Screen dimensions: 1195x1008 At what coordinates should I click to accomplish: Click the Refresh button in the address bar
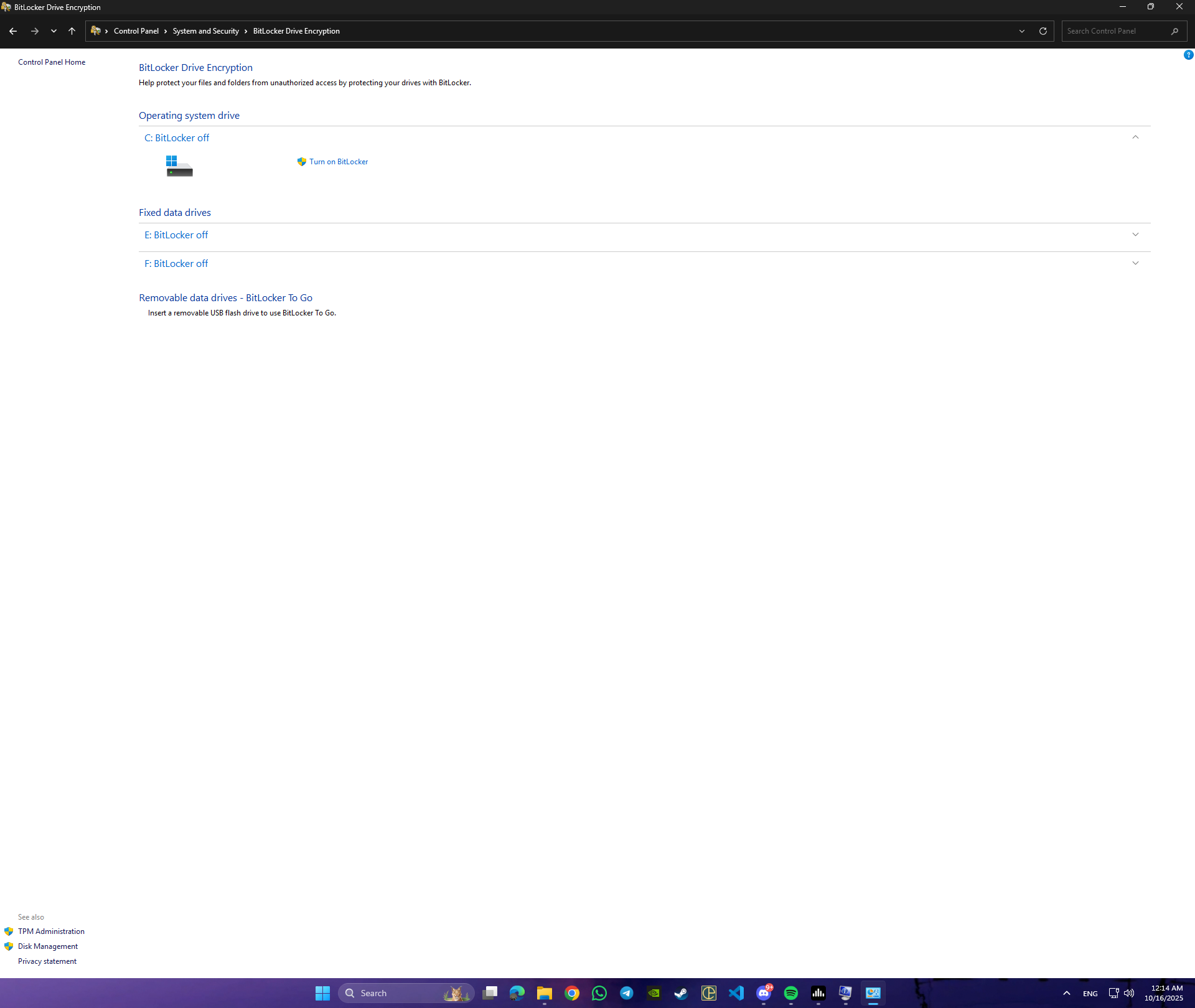1043,31
